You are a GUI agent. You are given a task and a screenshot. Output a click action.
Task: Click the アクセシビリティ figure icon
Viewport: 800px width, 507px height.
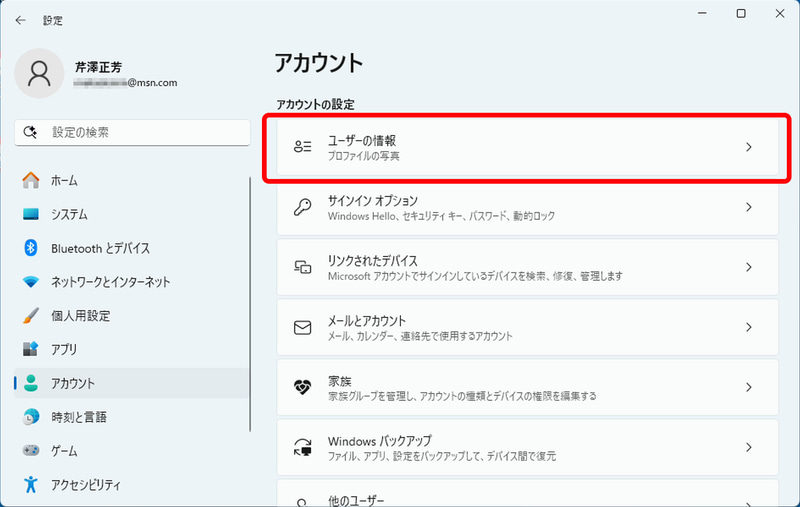click(x=31, y=484)
